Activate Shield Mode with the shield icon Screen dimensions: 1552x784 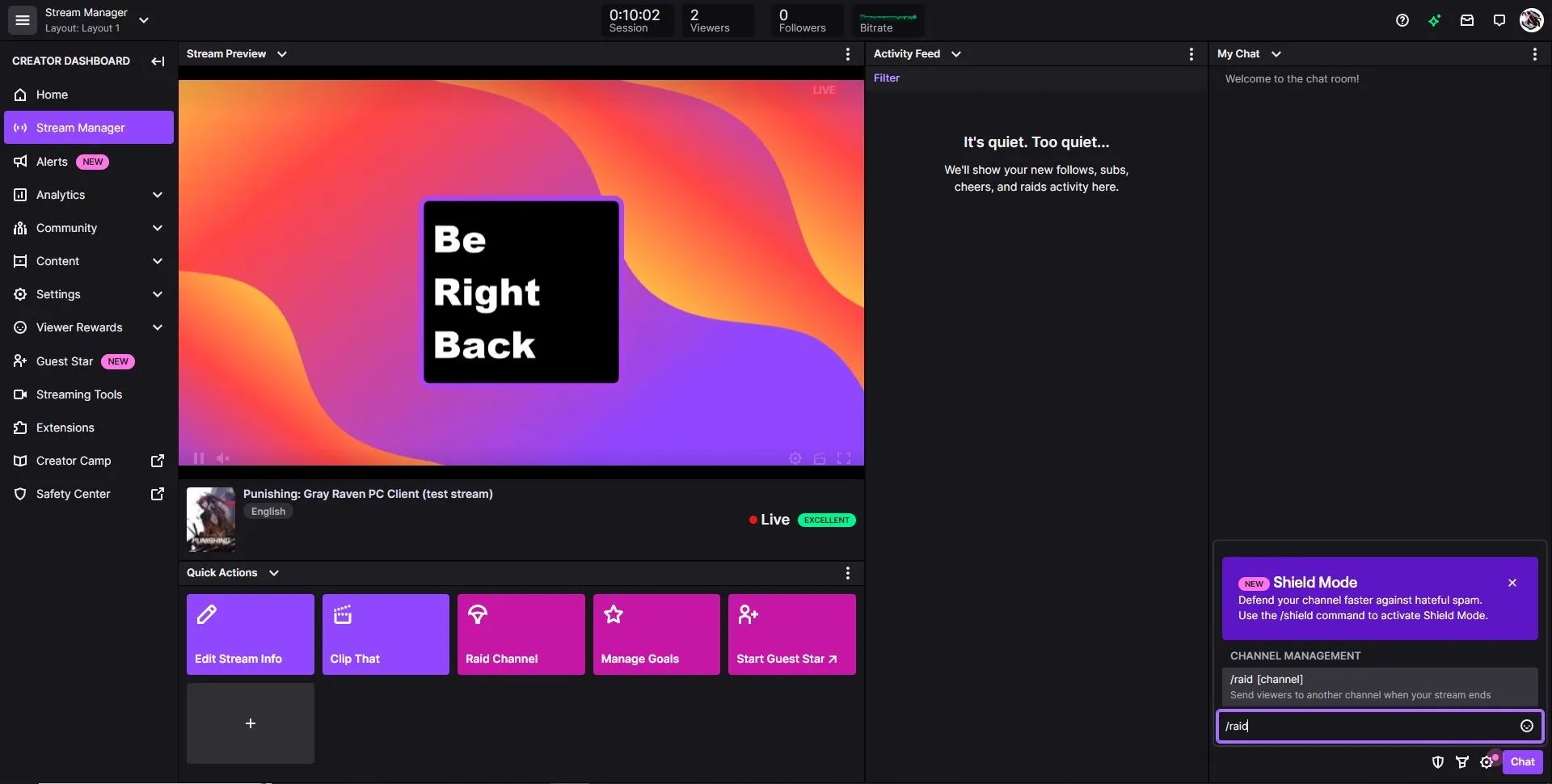(1437, 762)
